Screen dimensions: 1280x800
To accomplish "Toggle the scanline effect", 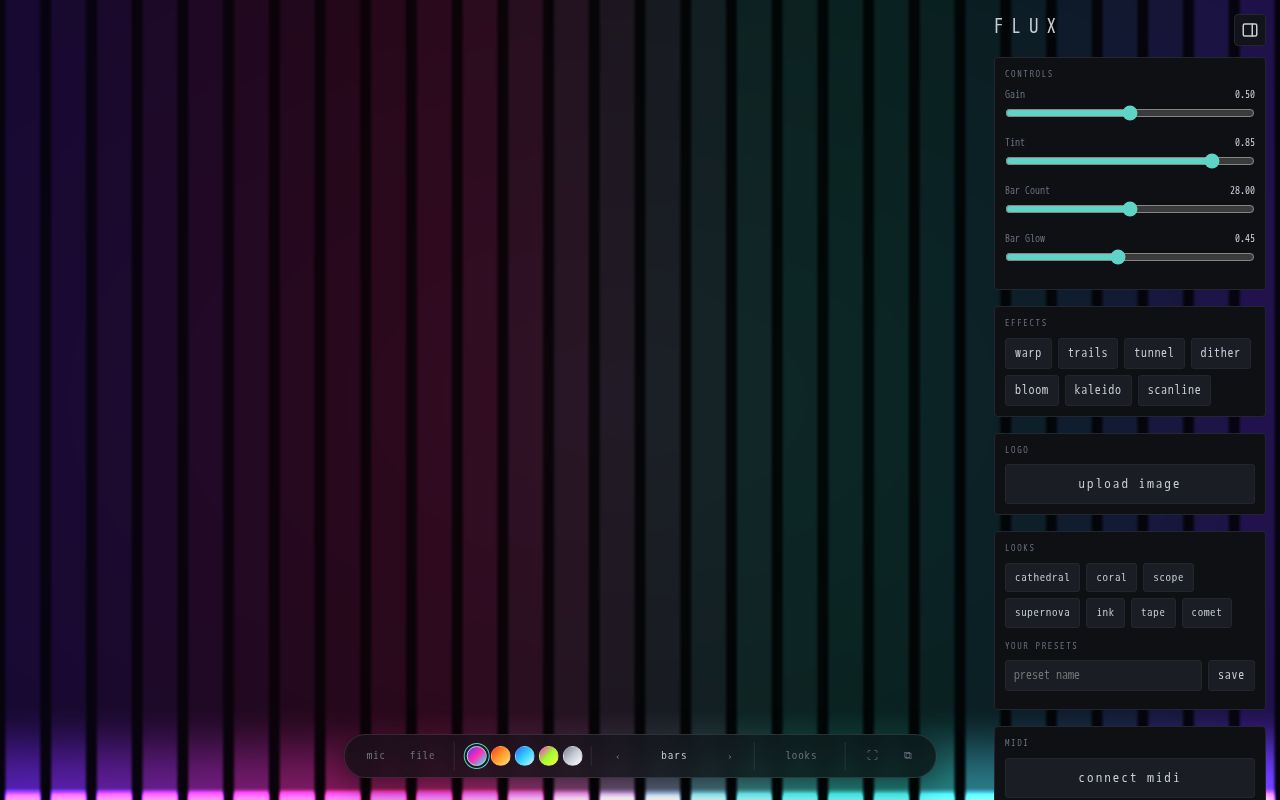I will (1174, 390).
